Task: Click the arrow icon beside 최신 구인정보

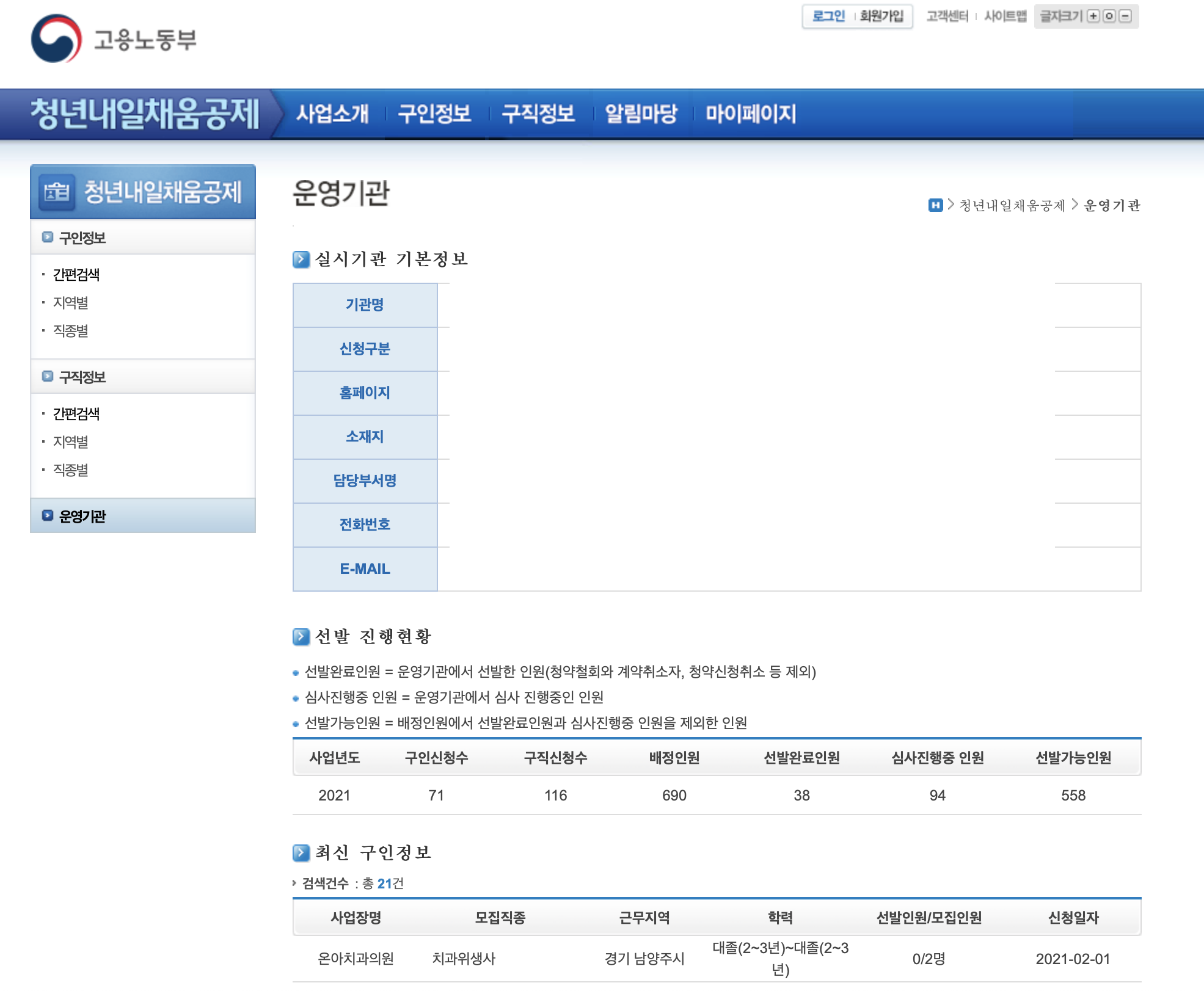Action: click(301, 853)
